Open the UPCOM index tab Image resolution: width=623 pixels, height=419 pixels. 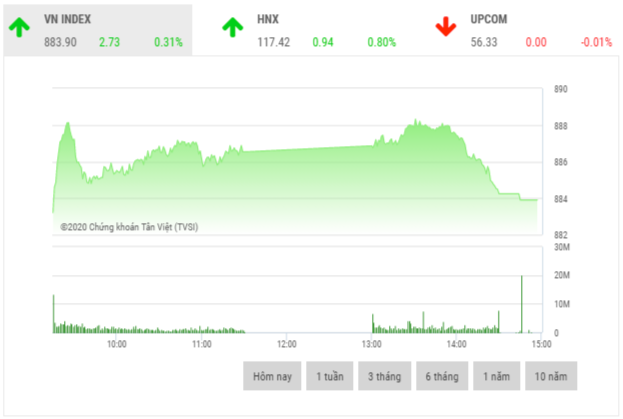[x=524, y=30]
